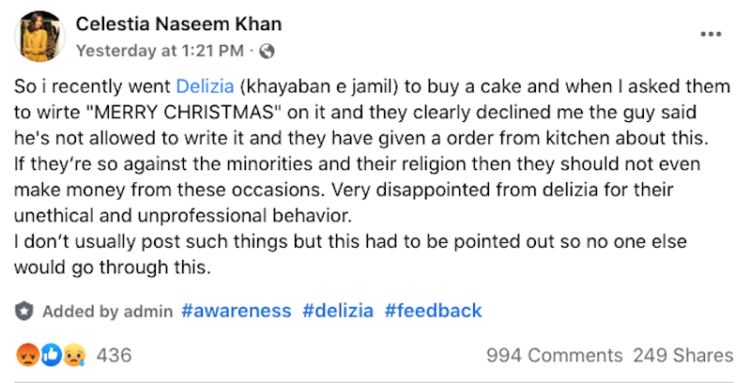750x383 pixels.
Task: Open the 994 Comments section
Action: (554, 355)
